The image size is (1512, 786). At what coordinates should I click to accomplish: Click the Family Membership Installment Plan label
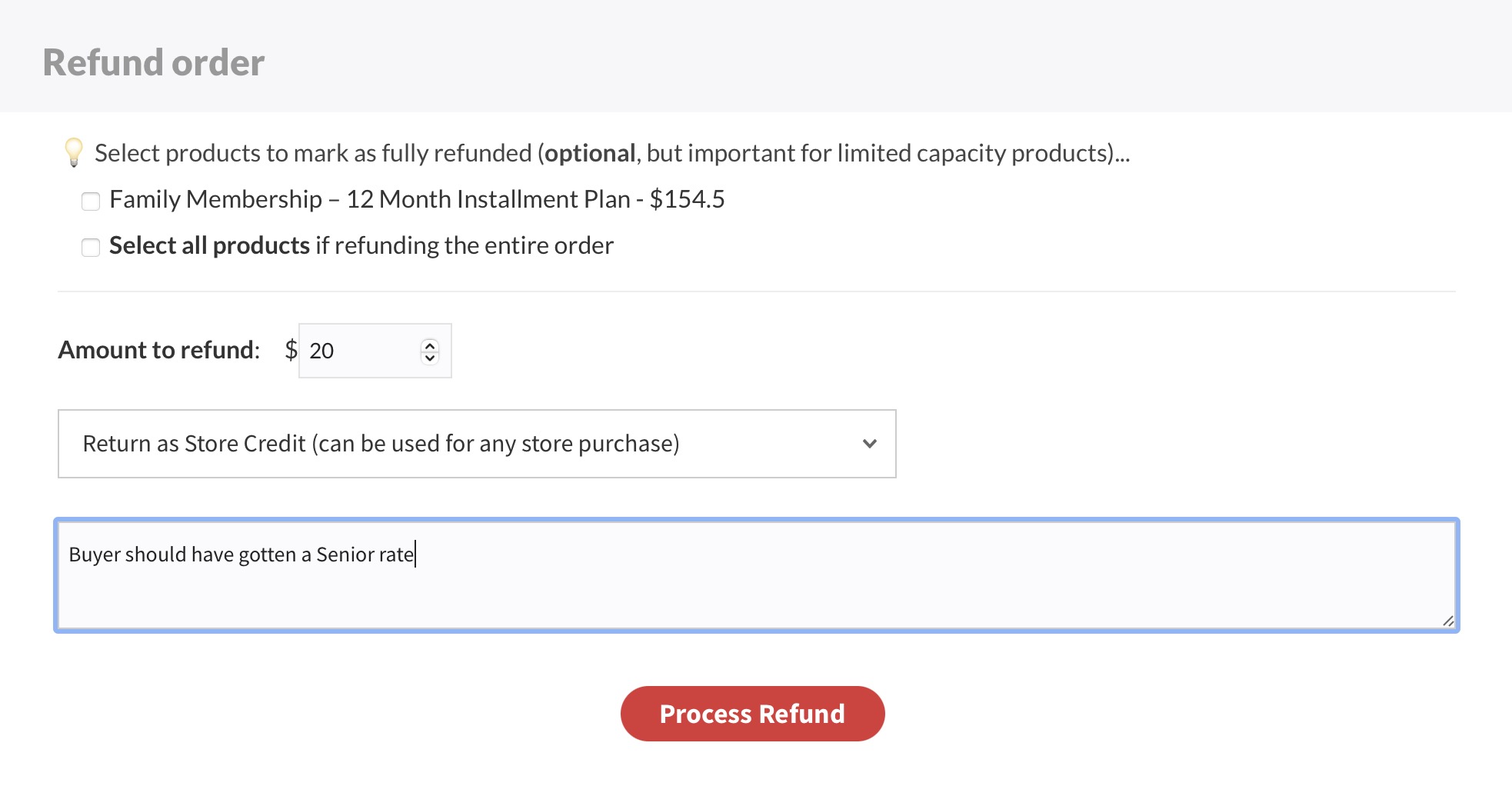pyautogui.click(x=369, y=199)
